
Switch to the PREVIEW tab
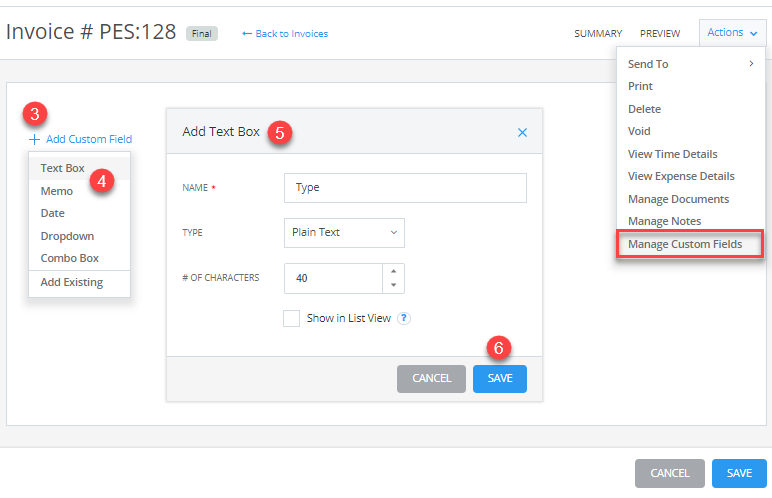(660, 33)
